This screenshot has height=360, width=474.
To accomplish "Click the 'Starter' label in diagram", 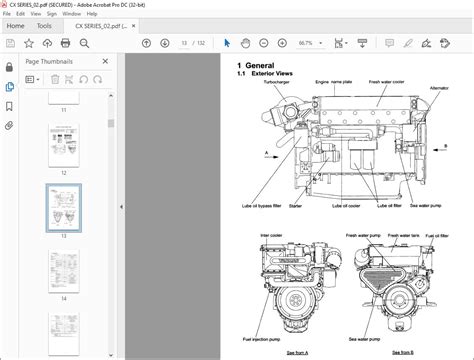I will point(295,206).
